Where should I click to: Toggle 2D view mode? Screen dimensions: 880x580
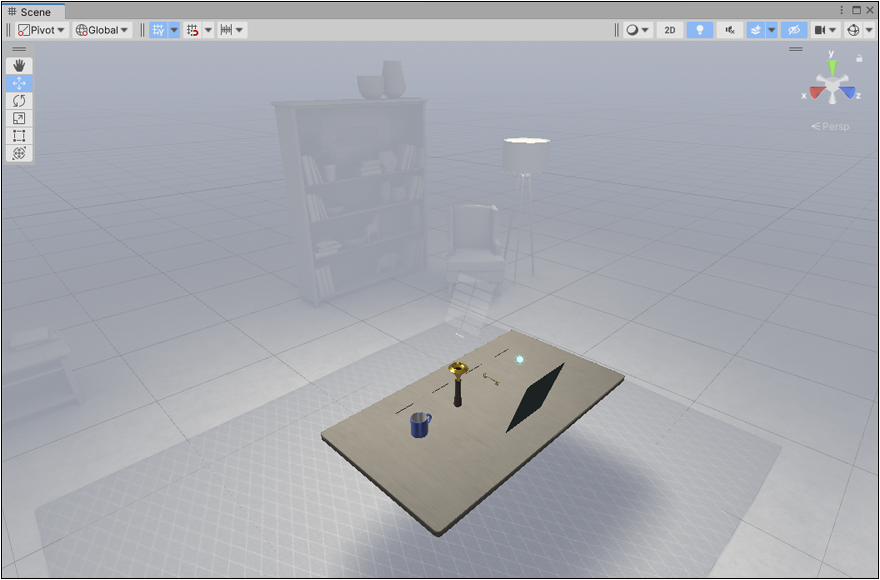point(670,30)
